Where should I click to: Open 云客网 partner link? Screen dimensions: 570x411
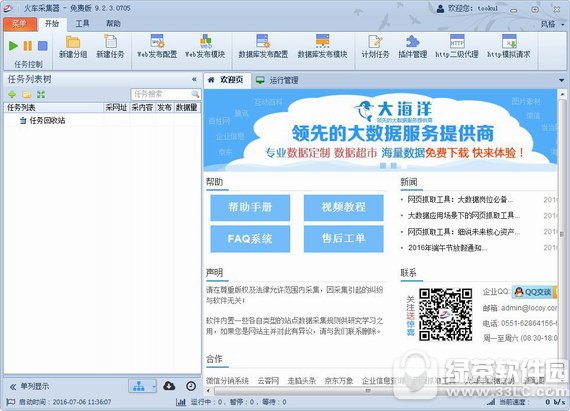pos(268,380)
